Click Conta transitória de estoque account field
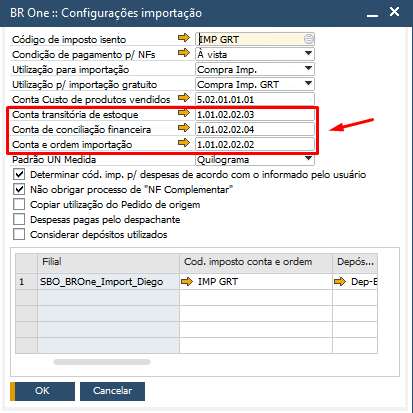The image size is (413, 413). (255, 114)
